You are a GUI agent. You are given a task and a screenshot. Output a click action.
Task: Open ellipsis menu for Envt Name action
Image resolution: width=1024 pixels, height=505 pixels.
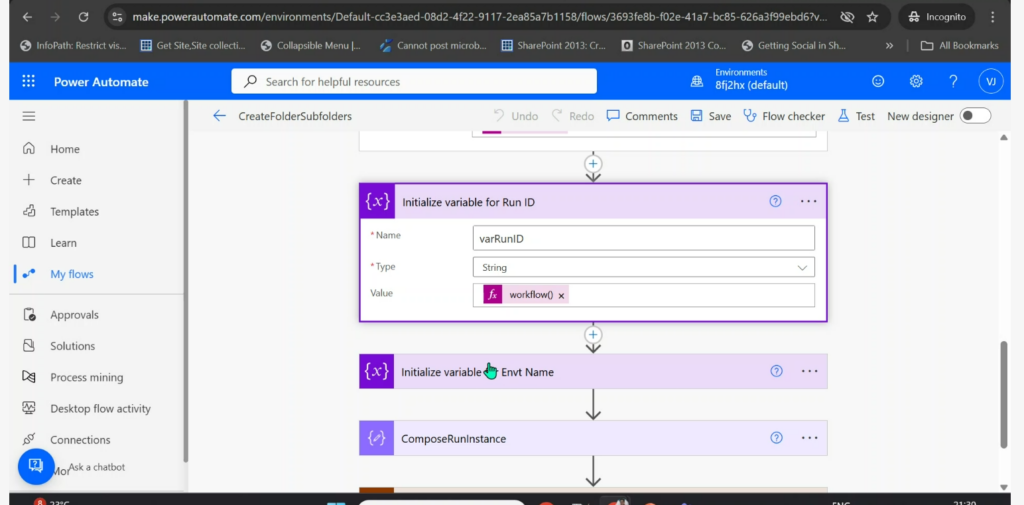809,371
